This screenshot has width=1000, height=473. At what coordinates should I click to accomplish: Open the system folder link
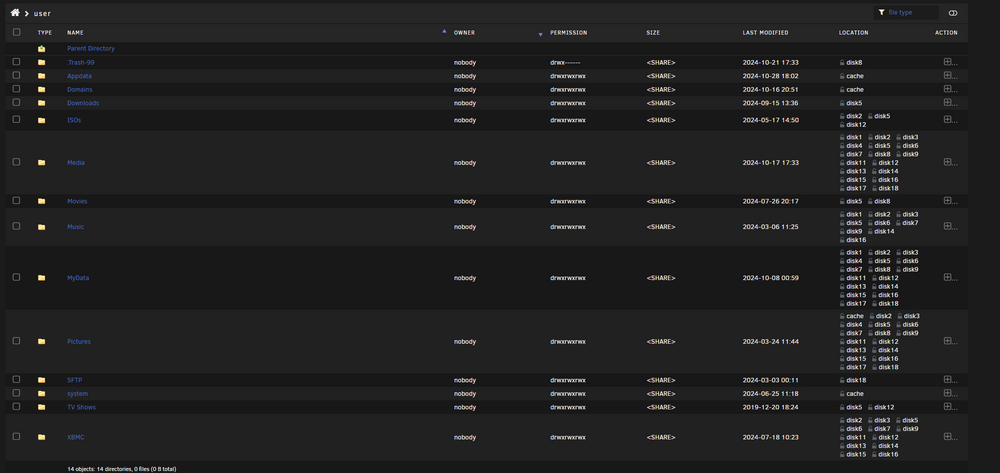[77, 393]
